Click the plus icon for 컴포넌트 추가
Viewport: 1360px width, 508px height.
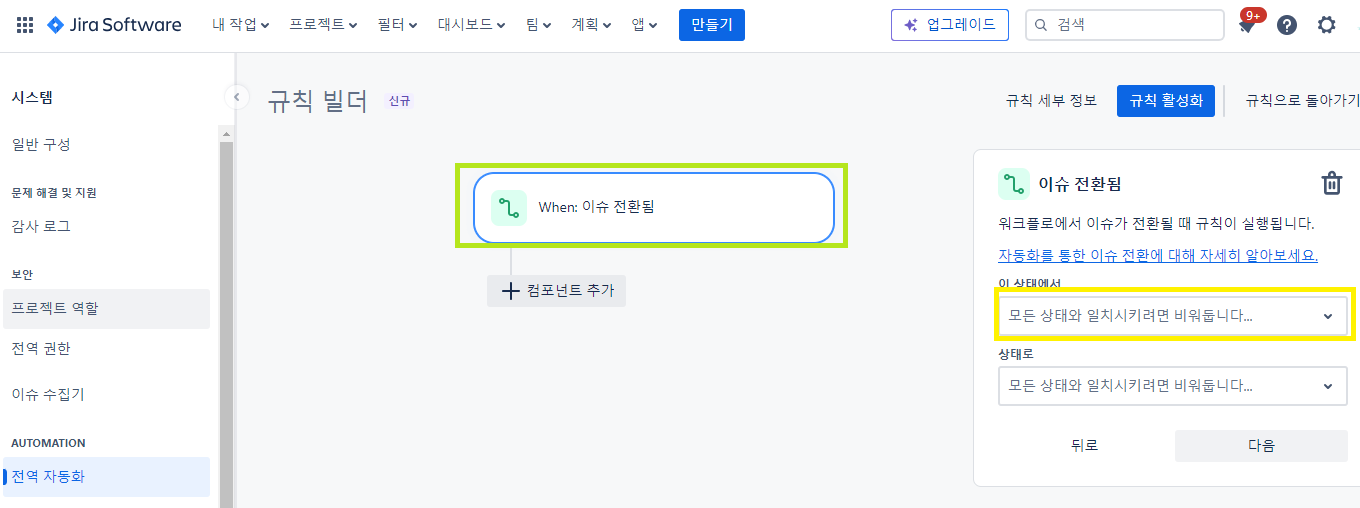pyautogui.click(x=510, y=291)
